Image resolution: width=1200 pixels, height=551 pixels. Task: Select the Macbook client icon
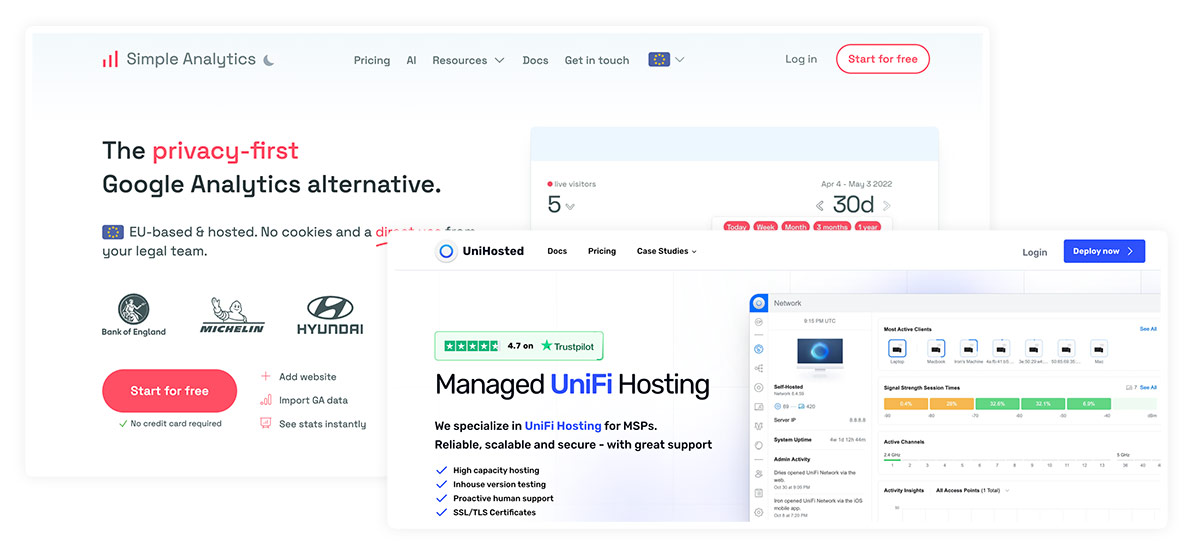(936, 349)
